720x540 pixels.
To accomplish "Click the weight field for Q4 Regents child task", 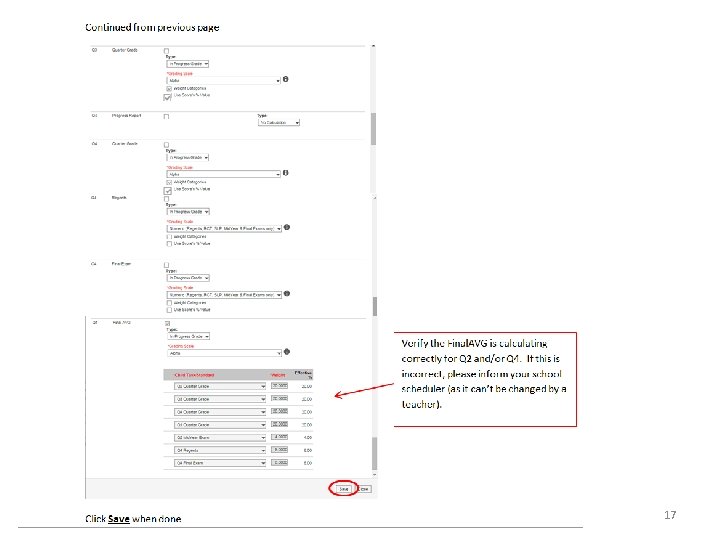I will click(280, 450).
